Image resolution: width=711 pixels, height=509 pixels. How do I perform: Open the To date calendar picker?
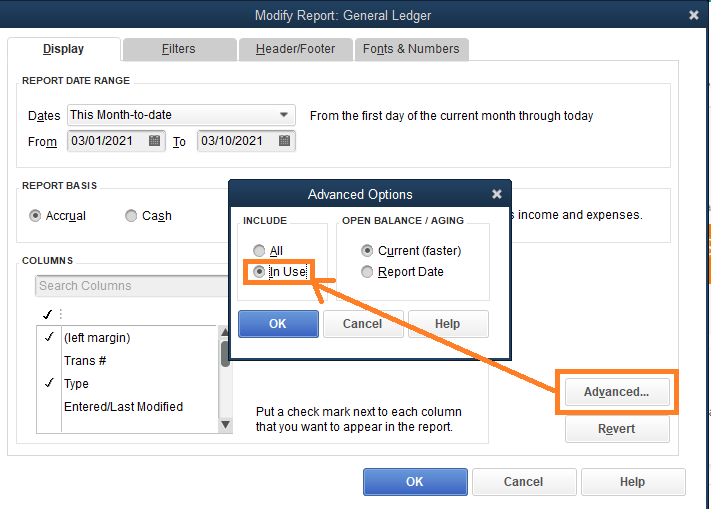284,141
